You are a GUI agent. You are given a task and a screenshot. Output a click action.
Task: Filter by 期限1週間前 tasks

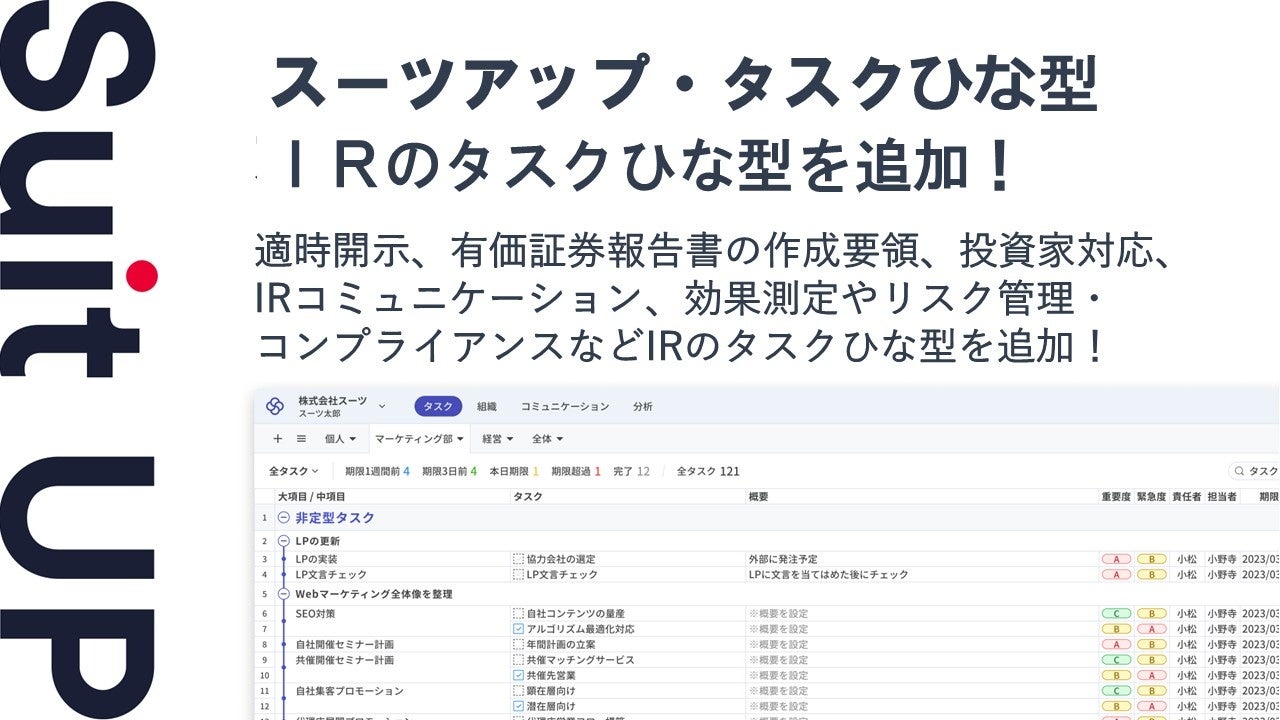pos(377,471)
